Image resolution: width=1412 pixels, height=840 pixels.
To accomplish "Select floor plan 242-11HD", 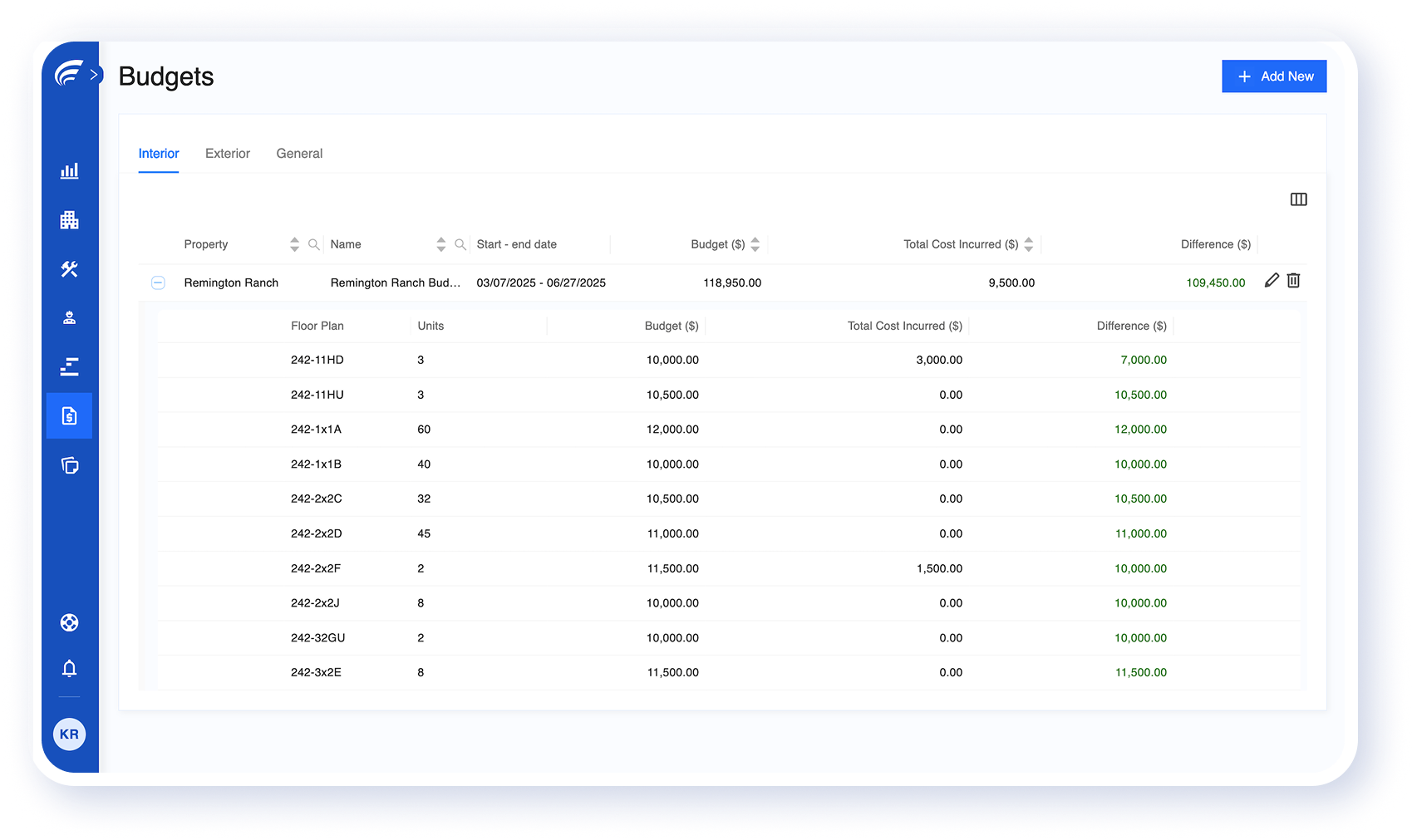I will point(317,361).
